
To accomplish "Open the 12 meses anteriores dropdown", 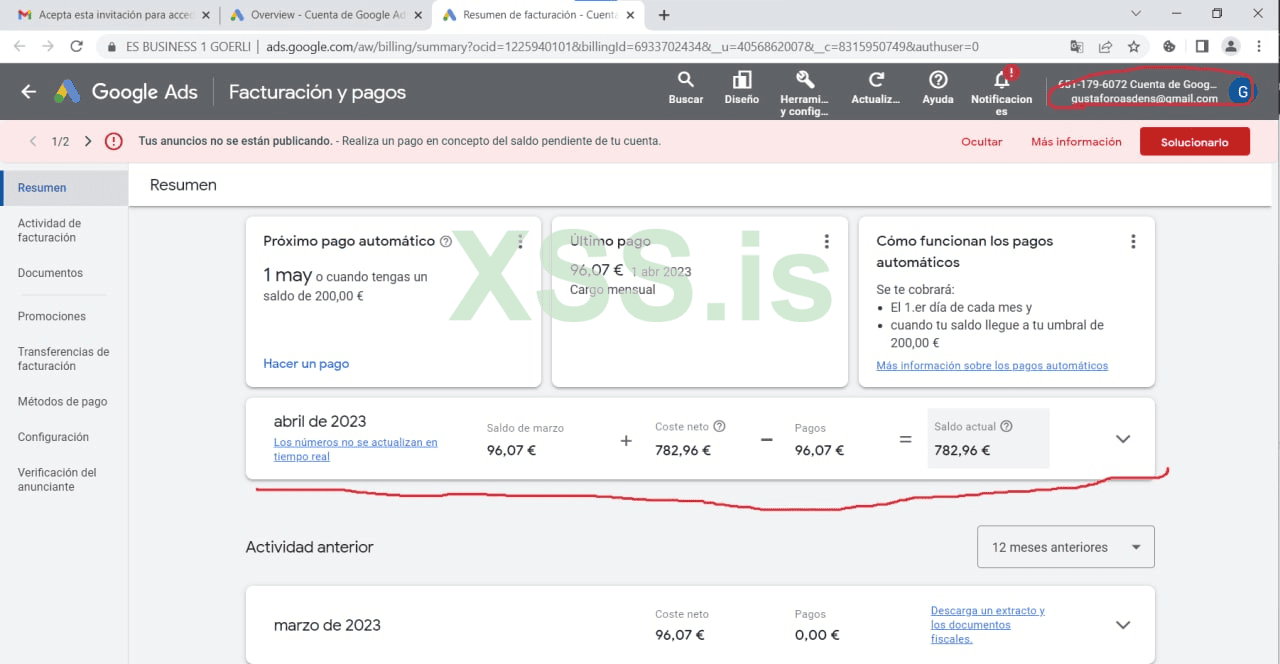I will (1066, 547).
